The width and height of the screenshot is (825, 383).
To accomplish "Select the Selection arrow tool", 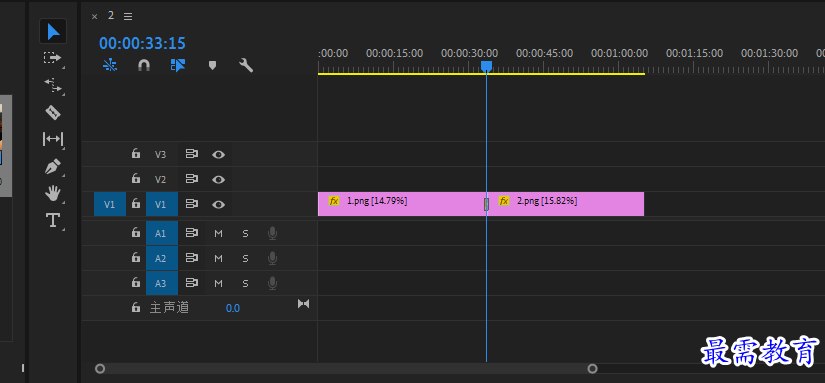I will (53, 32).
